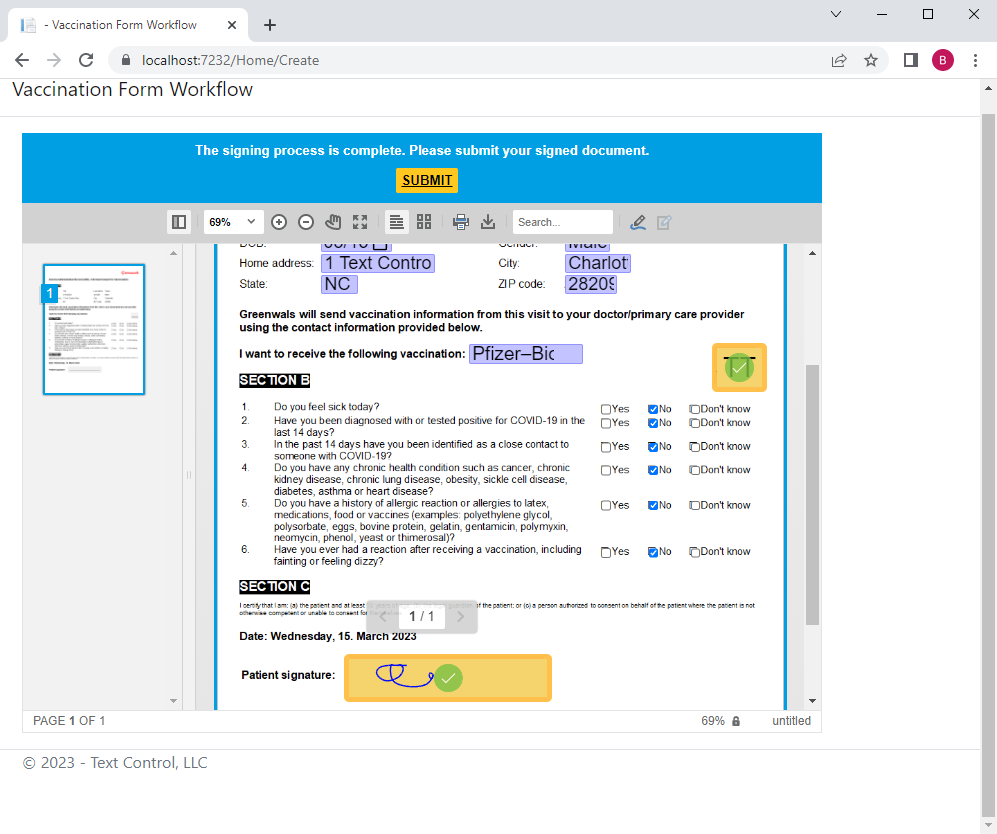This screenshot has height=834, width=997.
Task: Click the address bar URL
Action: (x=230, y=60)
